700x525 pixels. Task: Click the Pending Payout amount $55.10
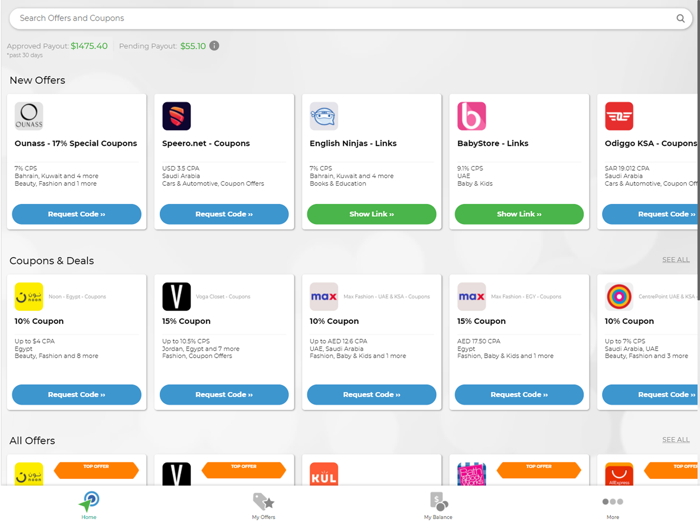[x=193, y=46]
